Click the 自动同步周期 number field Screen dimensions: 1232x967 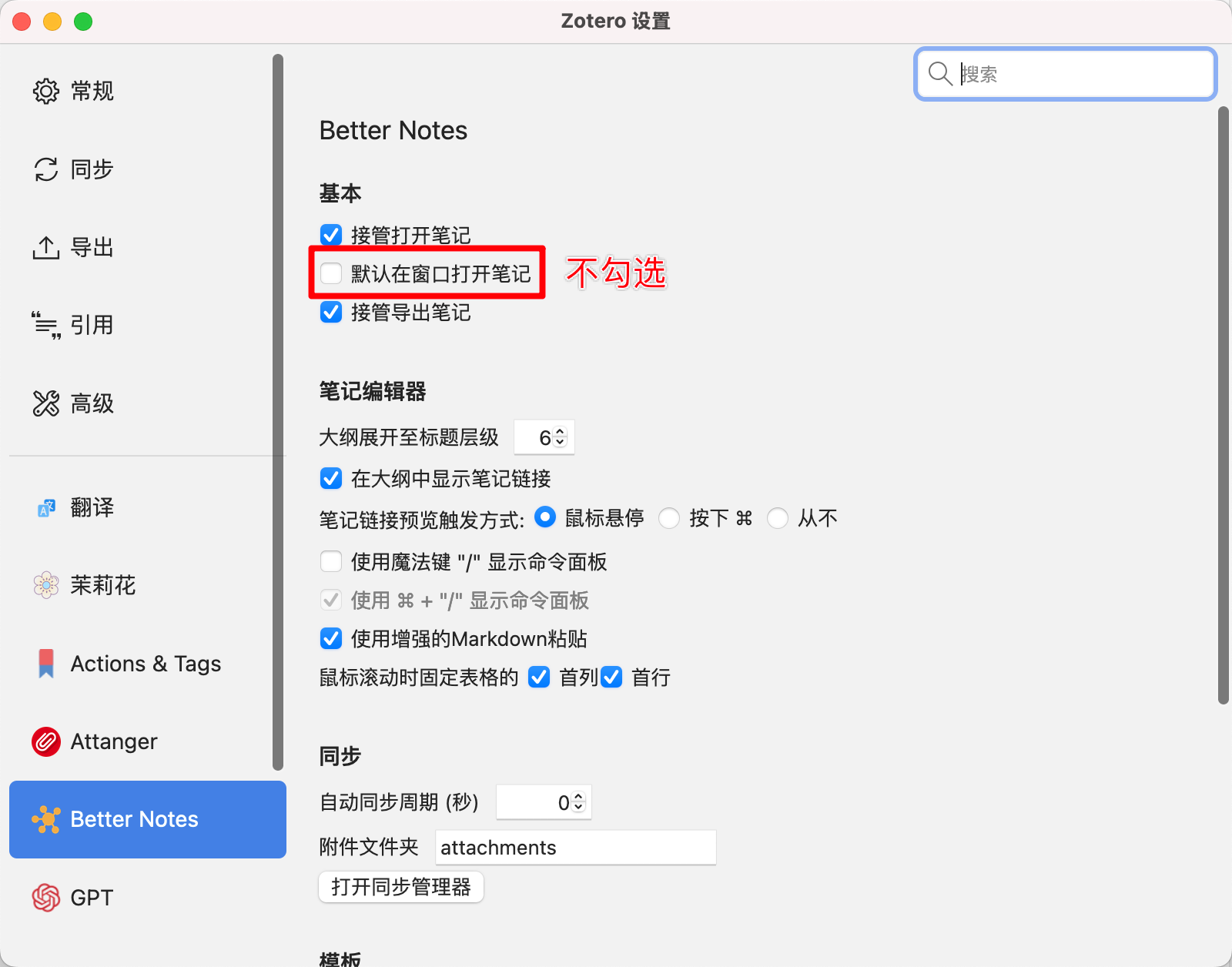pos(544,802)
